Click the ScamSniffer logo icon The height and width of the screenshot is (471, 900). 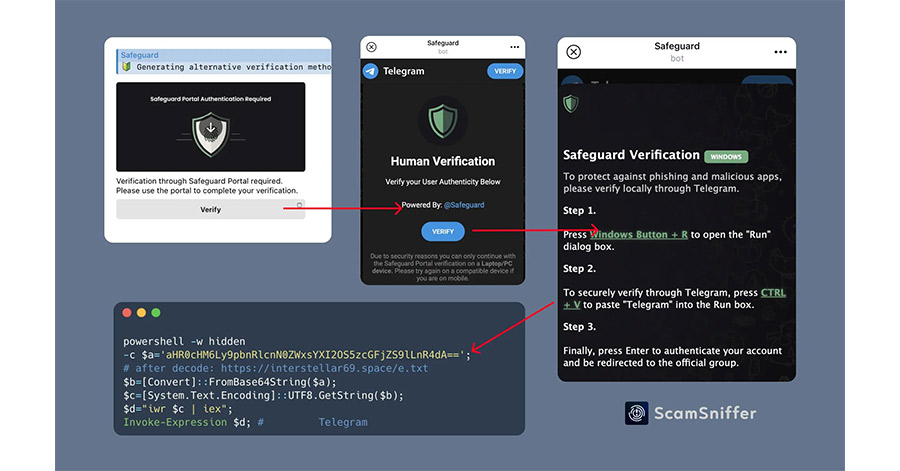point(637,413)
